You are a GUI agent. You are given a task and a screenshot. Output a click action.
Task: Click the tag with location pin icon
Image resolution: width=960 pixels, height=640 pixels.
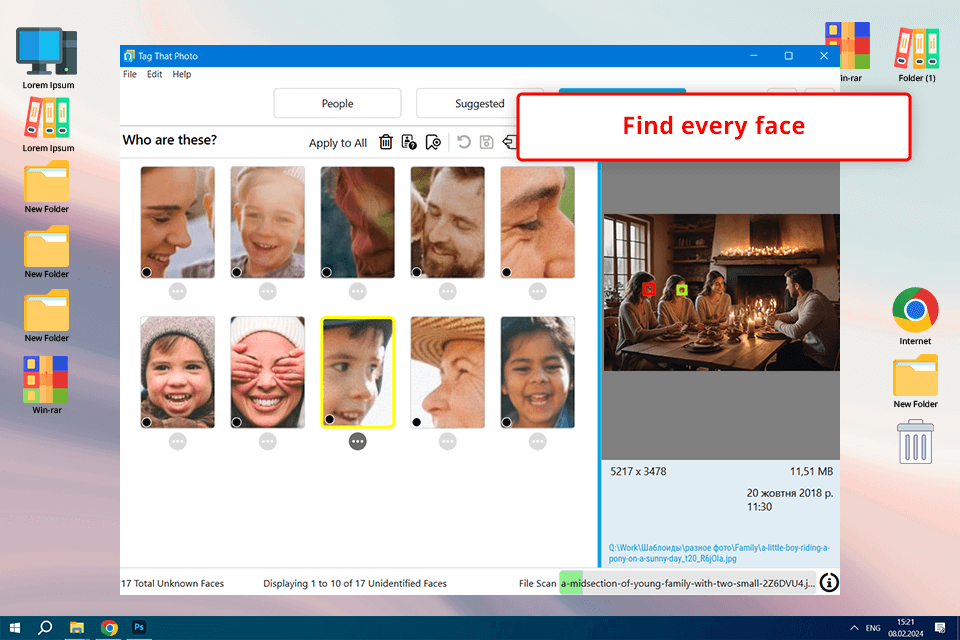[x=433, y=143]
